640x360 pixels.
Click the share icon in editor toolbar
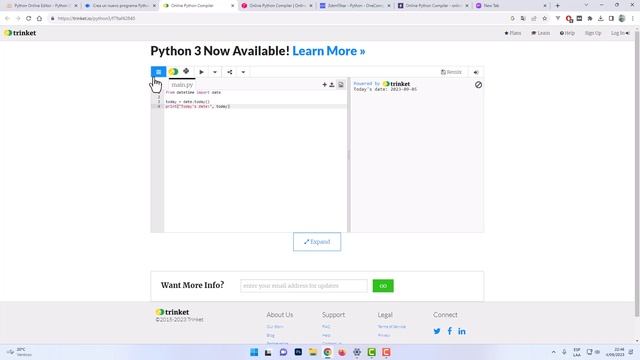pyautogui.click(x=230, y=72)
